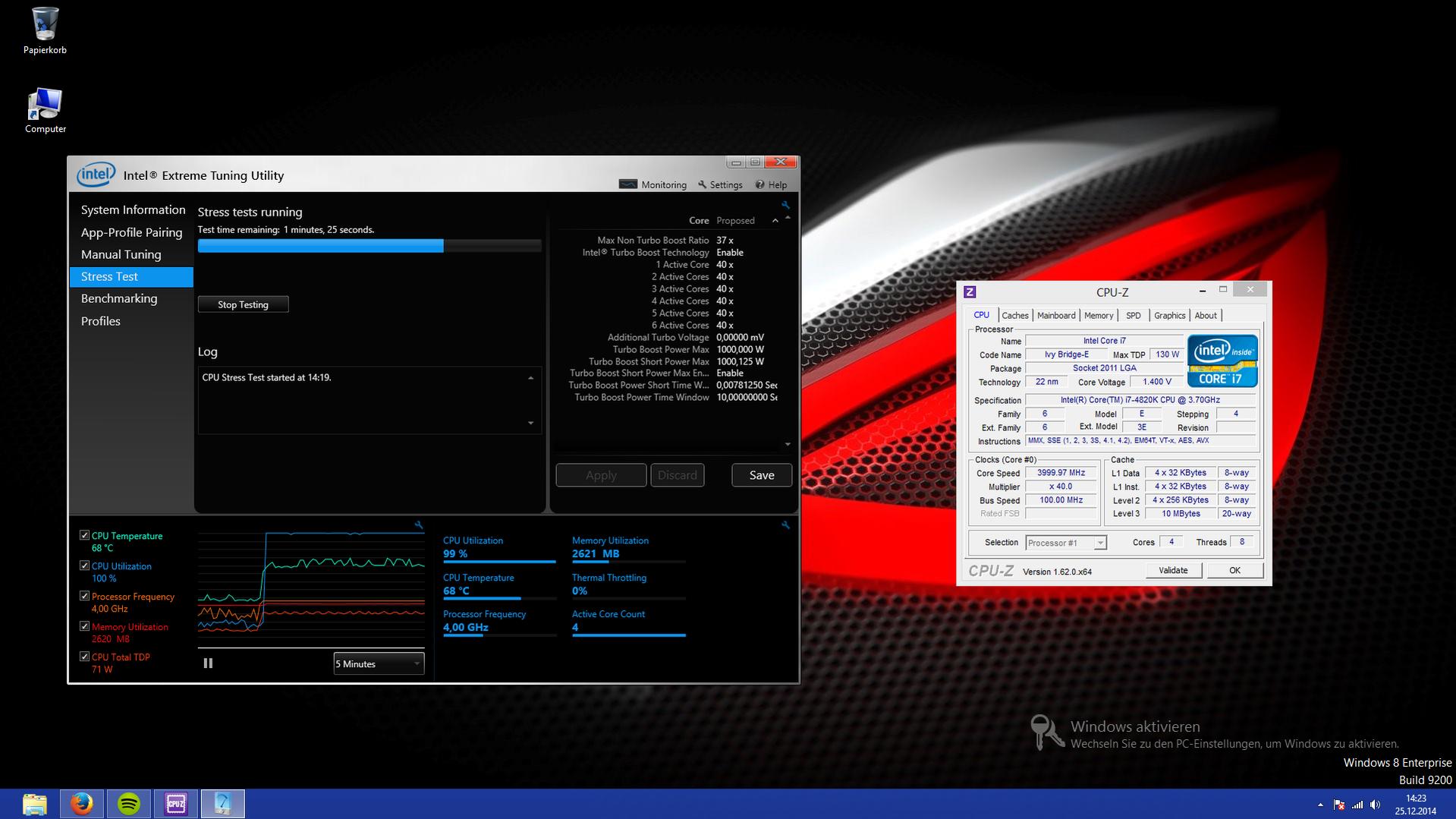Switch to Mainboard tab in CPU-Z
Screen dimensions: 1456x819
pos(1056,316)
